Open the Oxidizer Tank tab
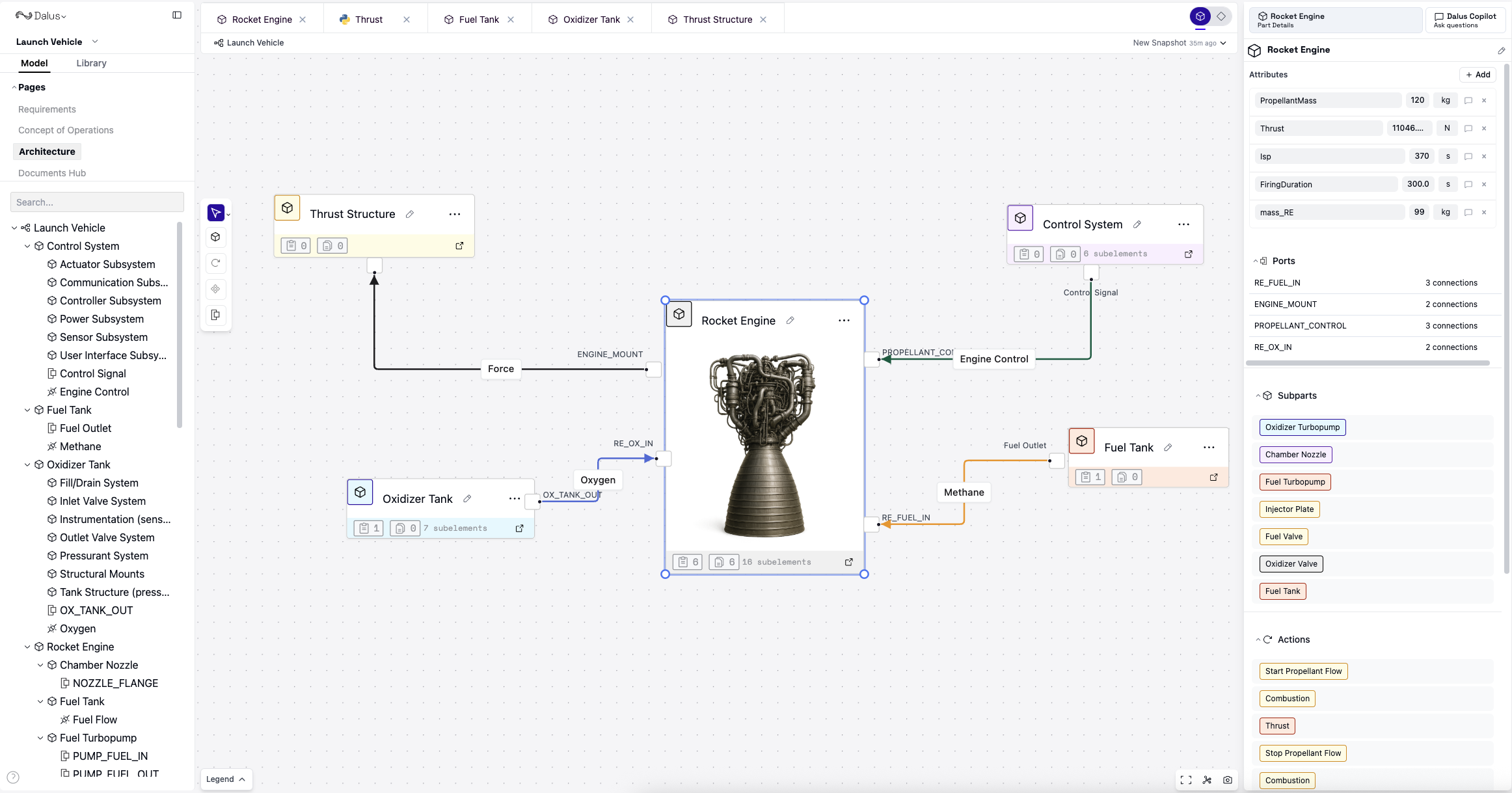Image resolution: width=1512 pixels, height=793 pixels. [591, 20]
